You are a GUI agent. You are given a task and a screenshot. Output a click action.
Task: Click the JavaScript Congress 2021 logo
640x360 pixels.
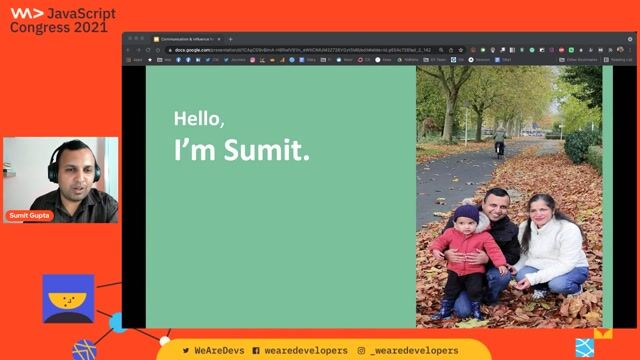[x=62, y=20]
